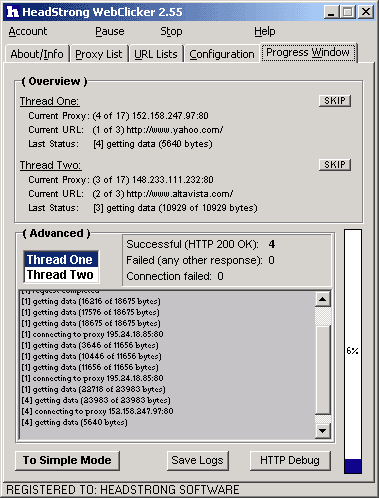
Task: Click log line 'getting data (16216 of 18675 bytes)'
Action: (91, 301)
